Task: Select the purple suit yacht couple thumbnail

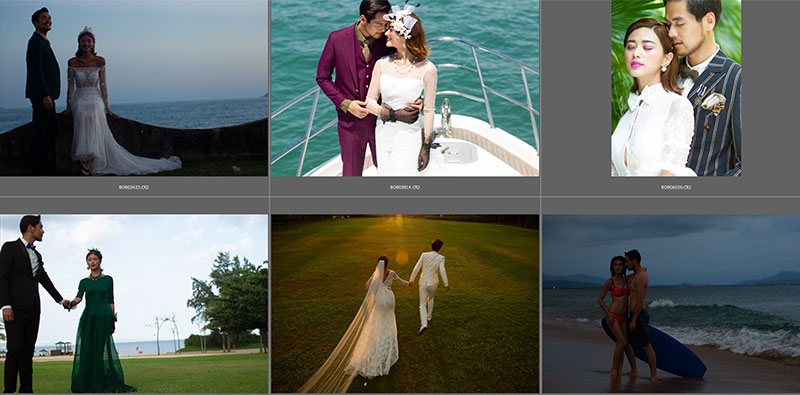Action: [405, 88]
